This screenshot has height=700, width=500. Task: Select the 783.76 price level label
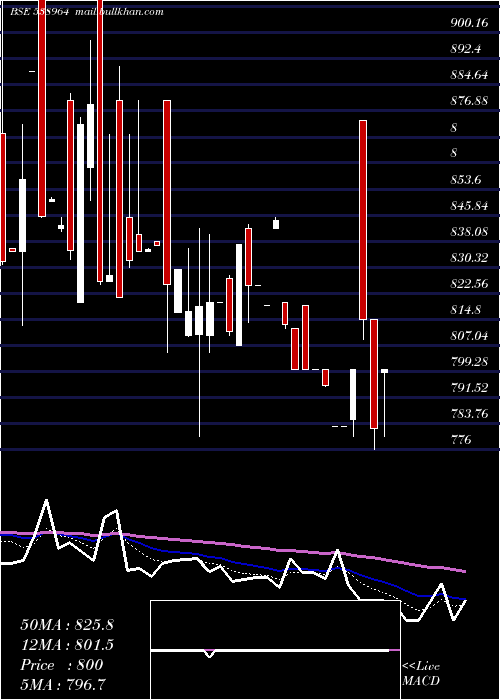click(469, 414)
